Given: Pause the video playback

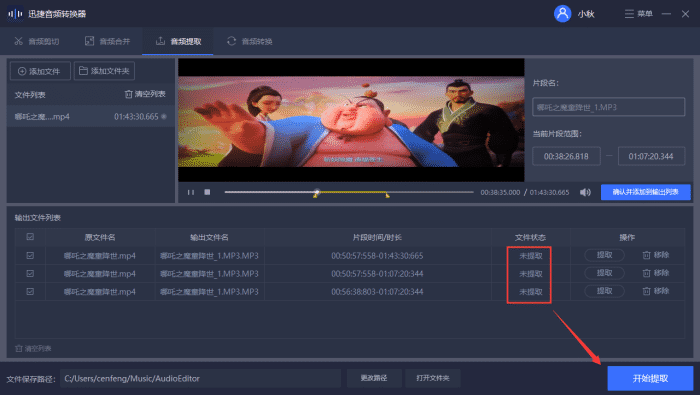Looking at the screenshot, I should [x=191, y=192].
